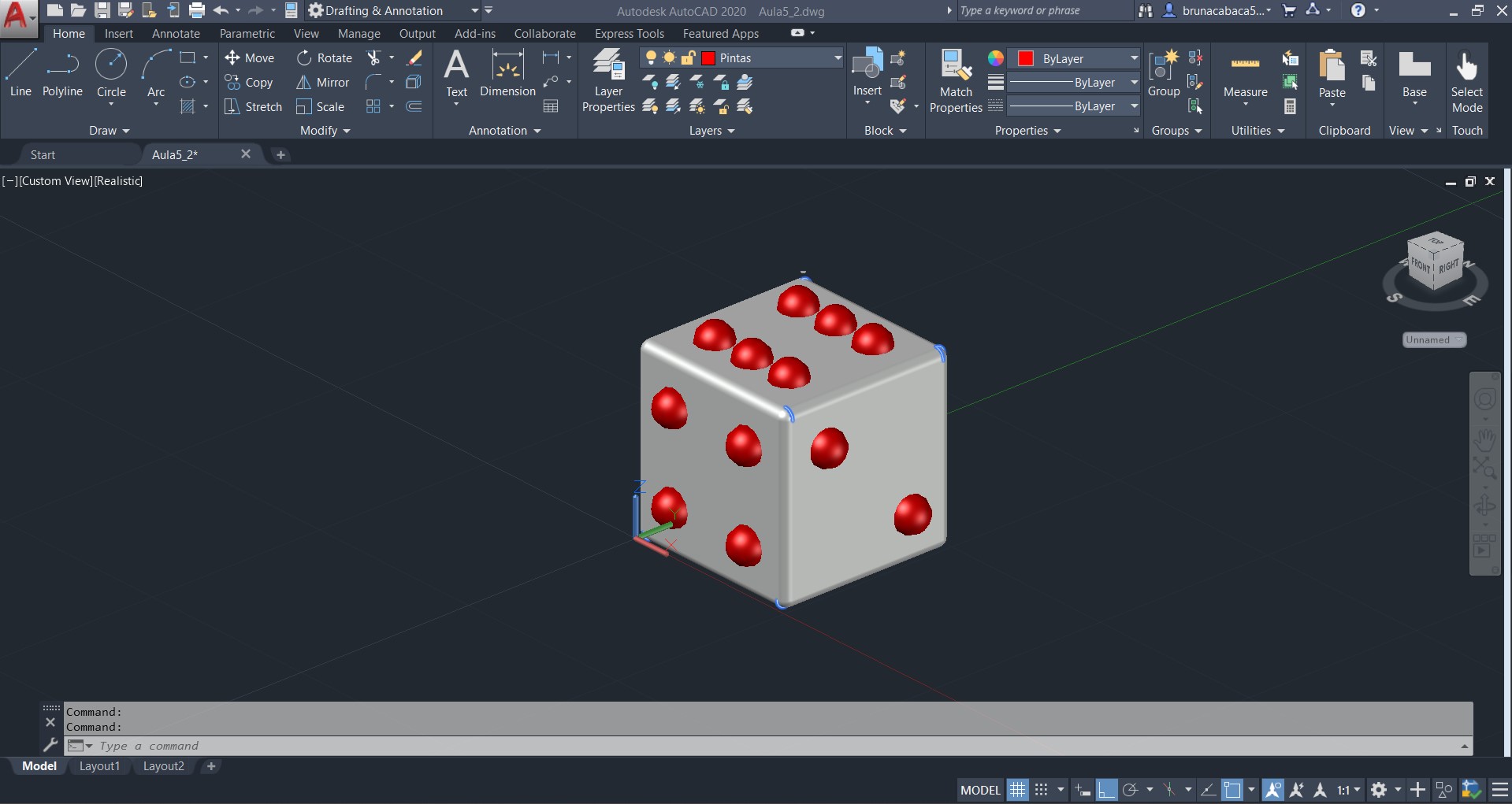Switch to the Start file tab

click(43, 154)
